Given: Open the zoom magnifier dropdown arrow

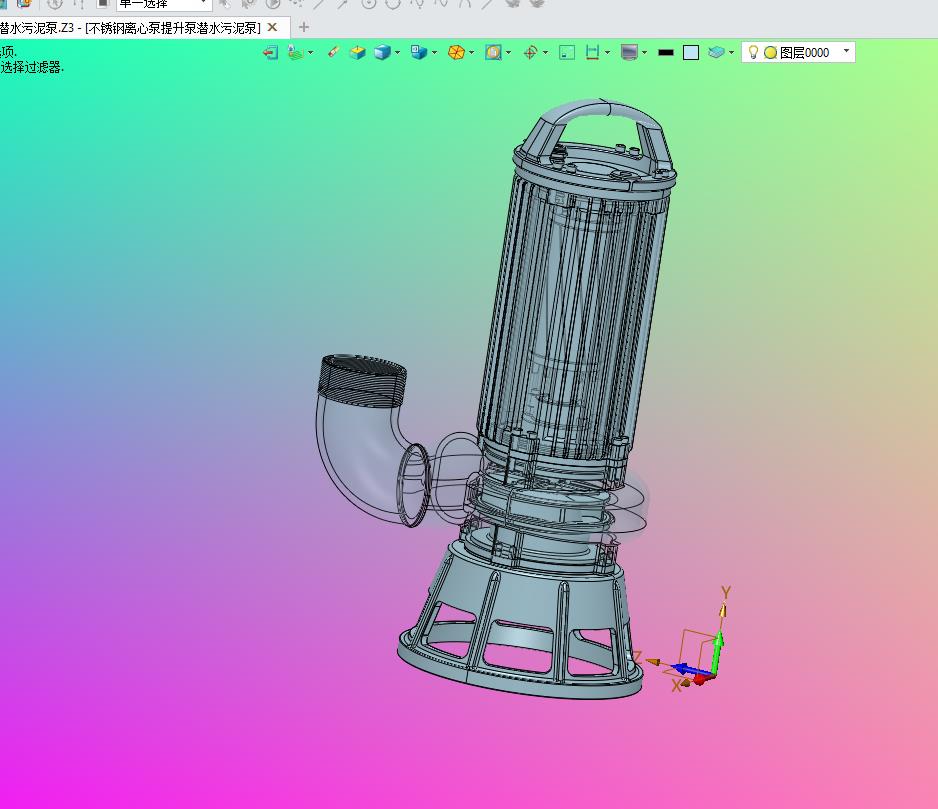Looking at the screenshot, I should point(508,53).
